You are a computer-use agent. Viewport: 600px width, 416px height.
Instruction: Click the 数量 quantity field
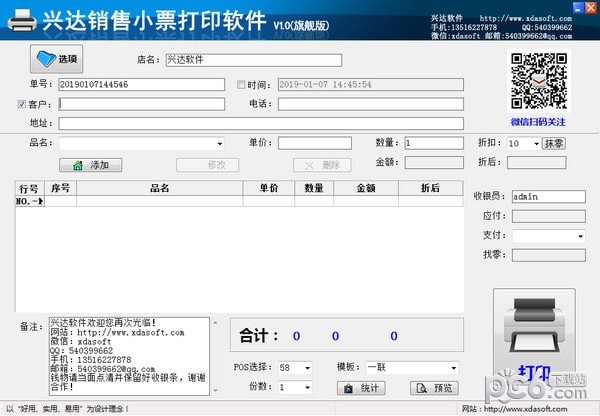(434, 143)
